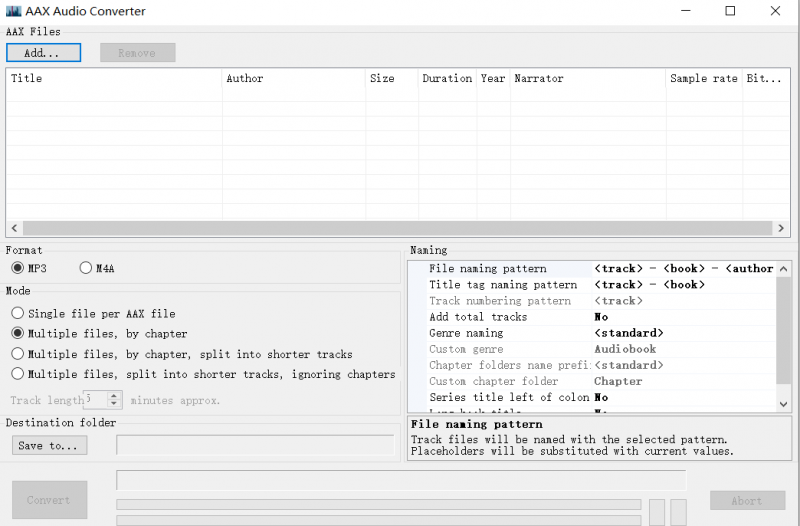Click the Naming grid scroll up arrow
Viewport: 800px width, 526px height.
click(784, 269)
